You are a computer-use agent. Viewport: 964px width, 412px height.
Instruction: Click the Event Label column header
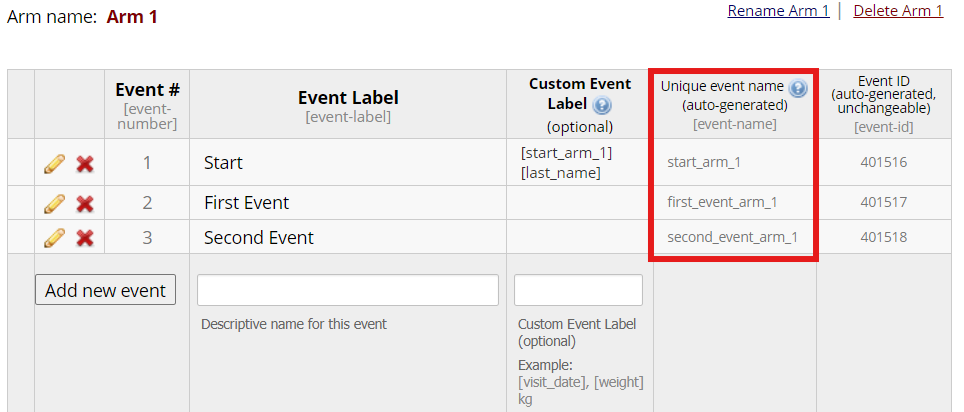pos(347,98)
